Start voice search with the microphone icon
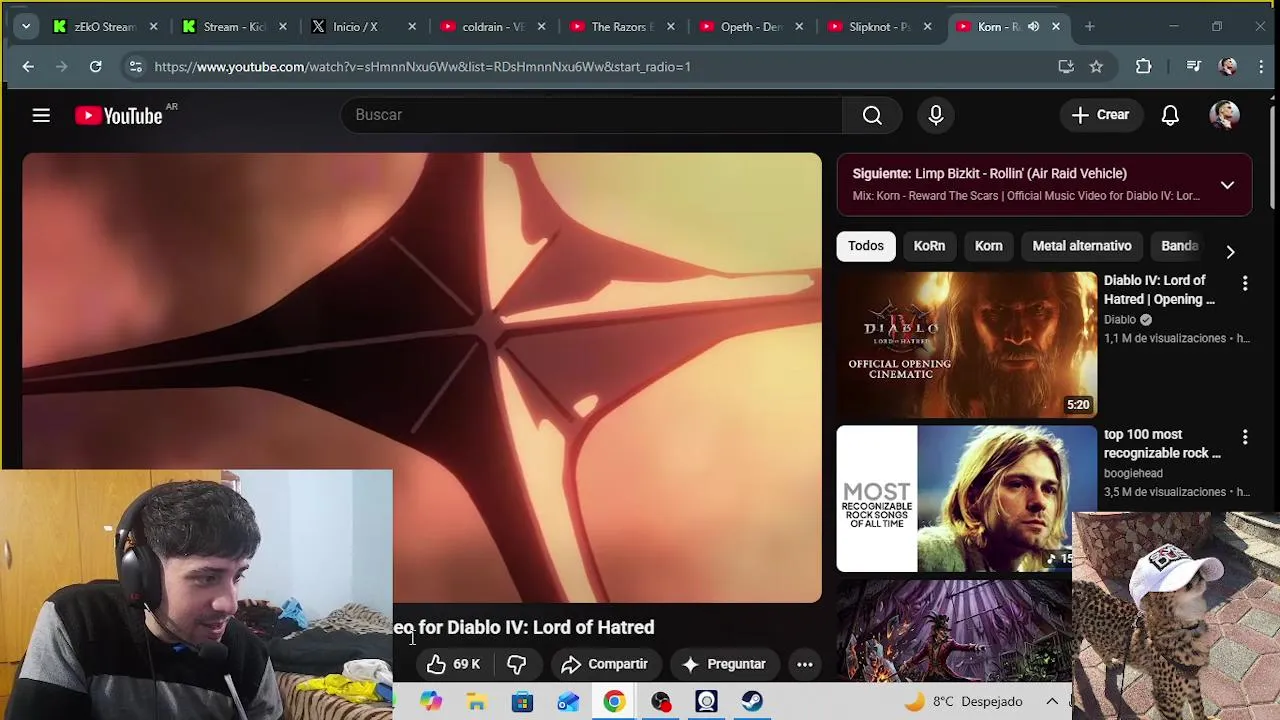The height and width of the screenshot is (720, 1280). pos(936,115)
